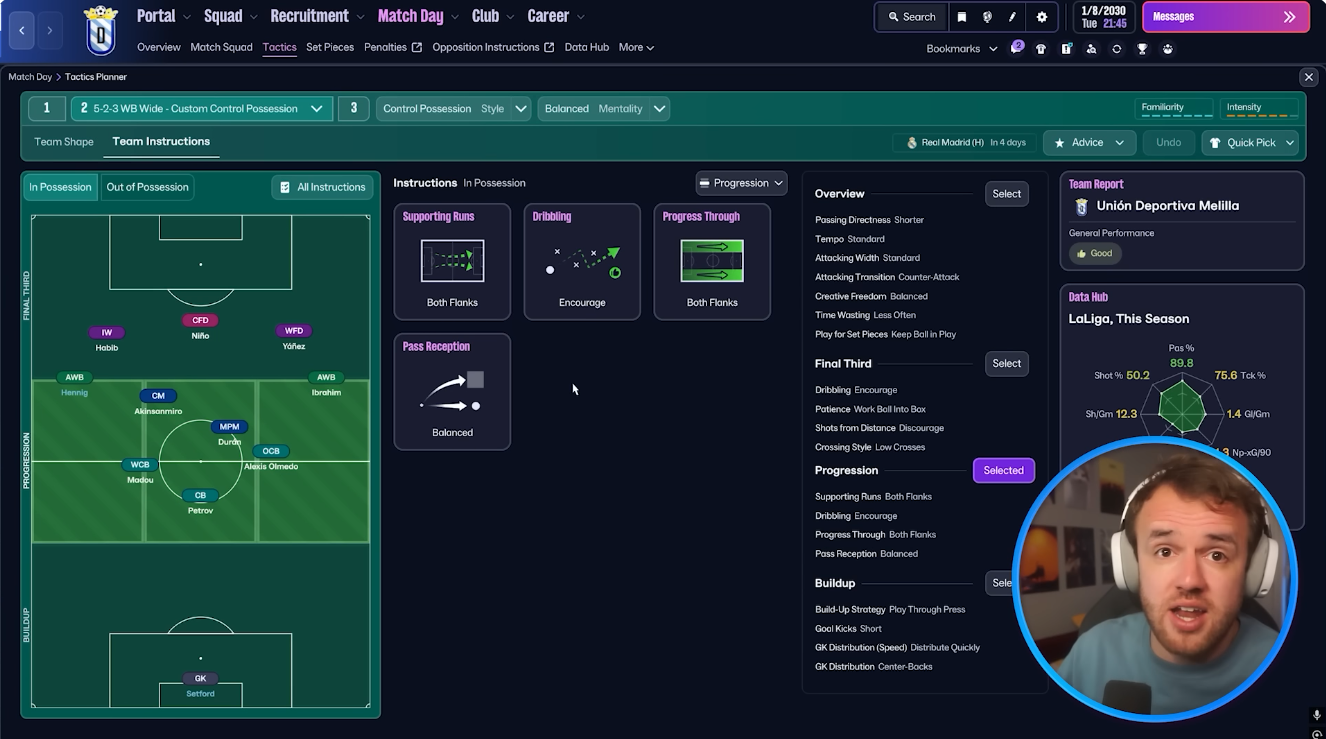Click the shirt icon in bookmarks row
Viewport: 1326px width, 739px height.
coord(1041,49)
